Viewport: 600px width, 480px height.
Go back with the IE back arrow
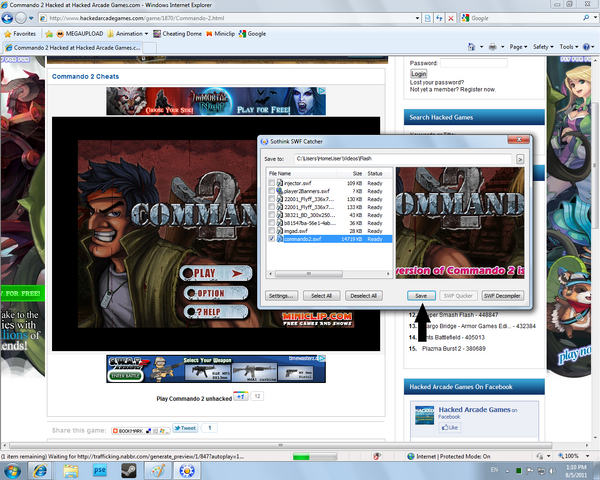pos(7,18)
